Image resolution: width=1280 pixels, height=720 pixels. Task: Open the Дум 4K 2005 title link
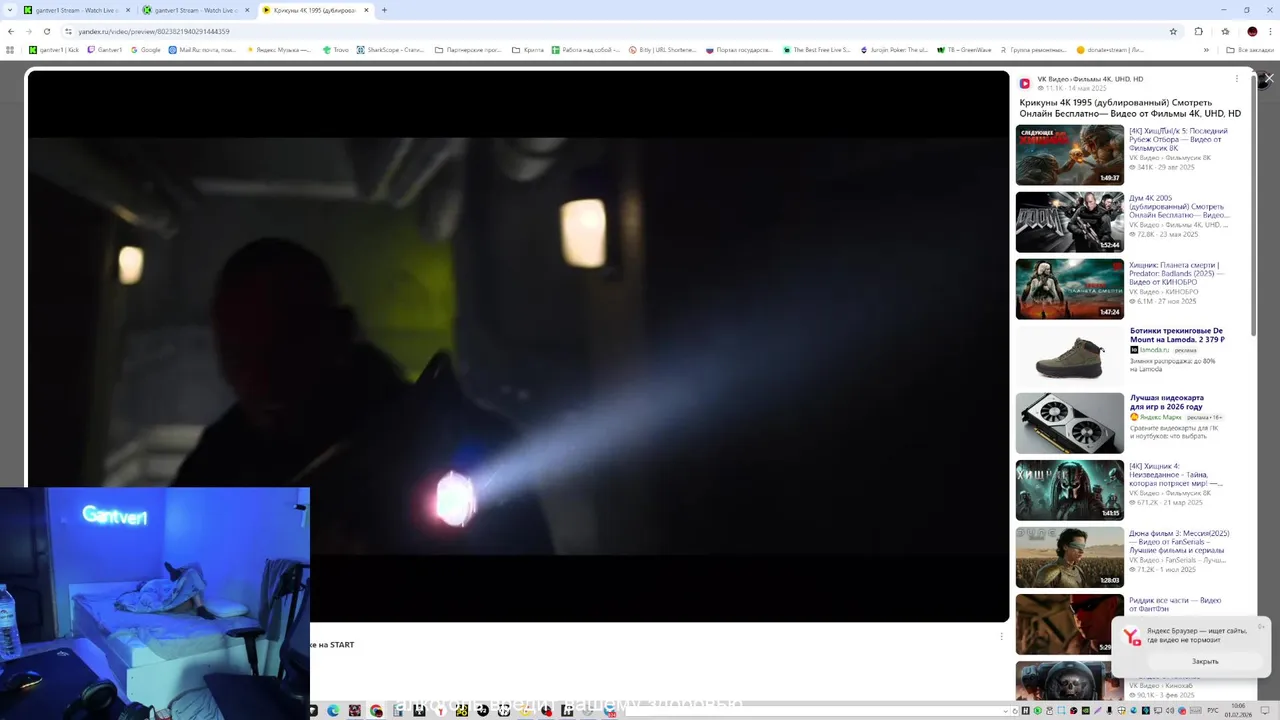point(1179,206)
